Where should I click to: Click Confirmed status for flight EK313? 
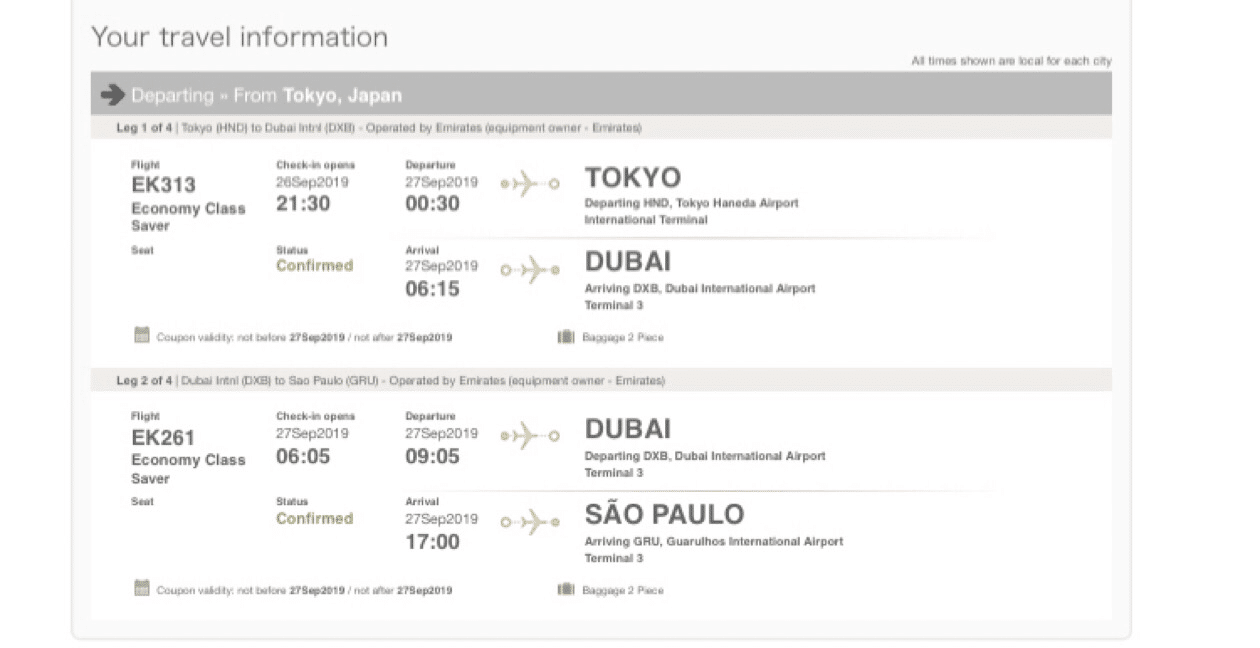pos(315,266)
